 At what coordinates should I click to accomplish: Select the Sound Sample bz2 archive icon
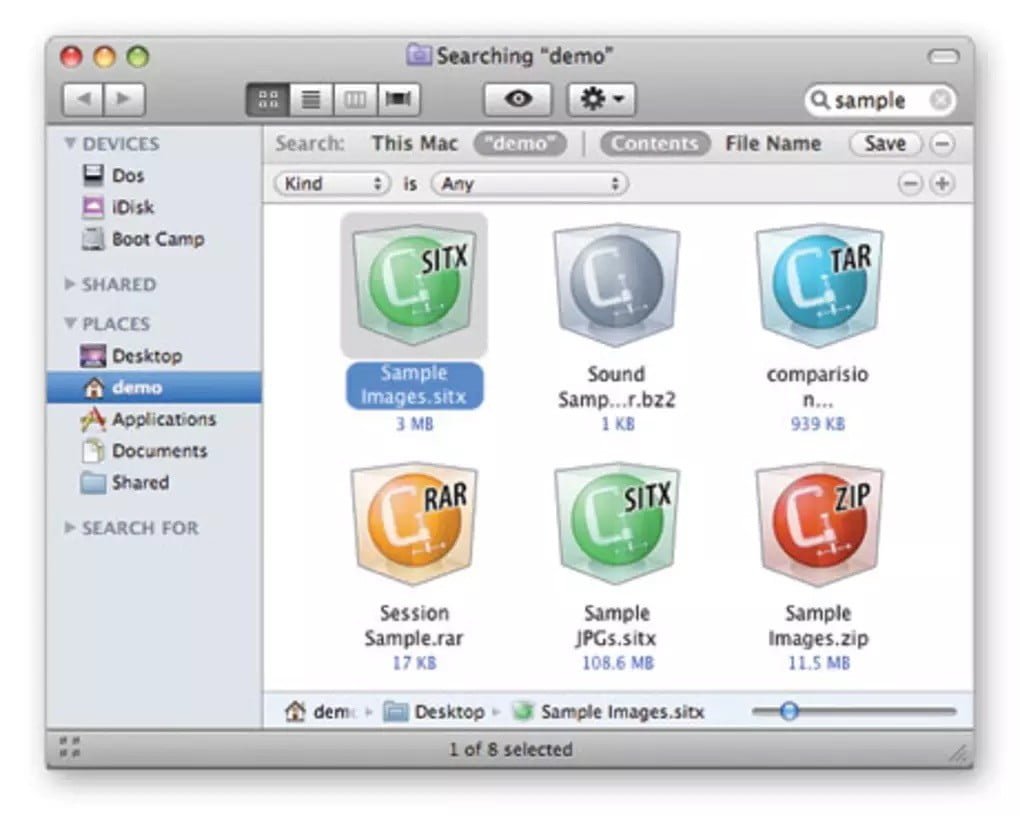(616, 286)
